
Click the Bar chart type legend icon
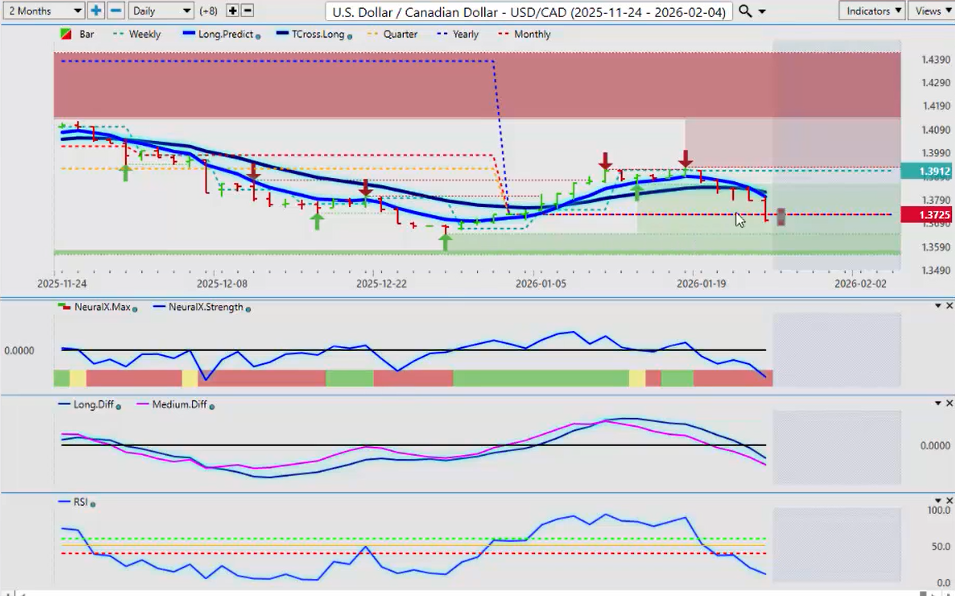tap(66, 34)
